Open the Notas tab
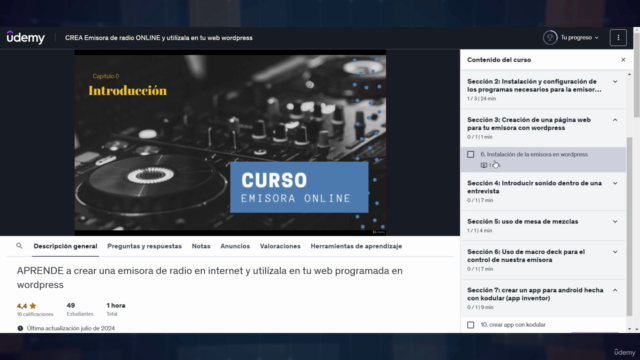The height and width of the screenshot is (360, 640). tap(201, 246)
